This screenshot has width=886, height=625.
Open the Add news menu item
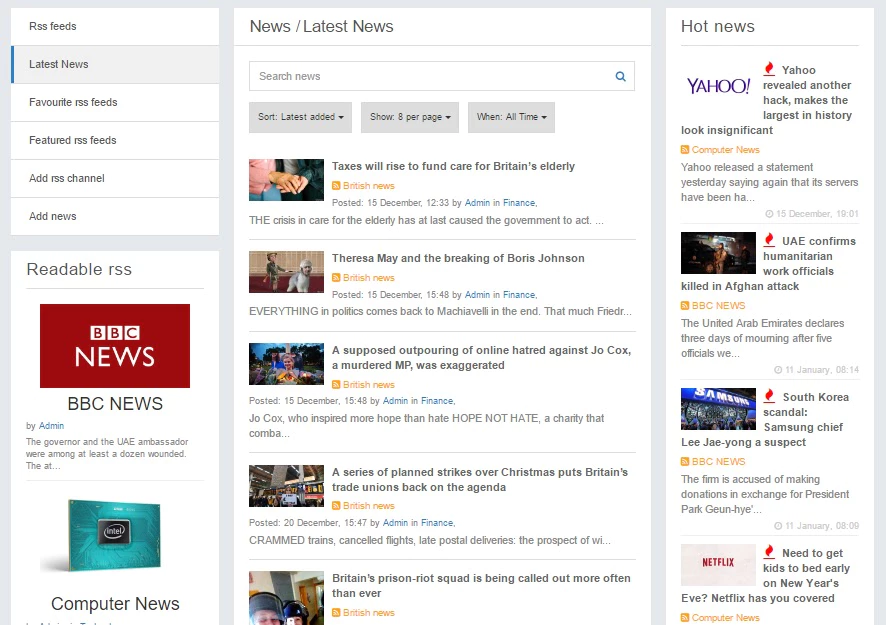53,216
